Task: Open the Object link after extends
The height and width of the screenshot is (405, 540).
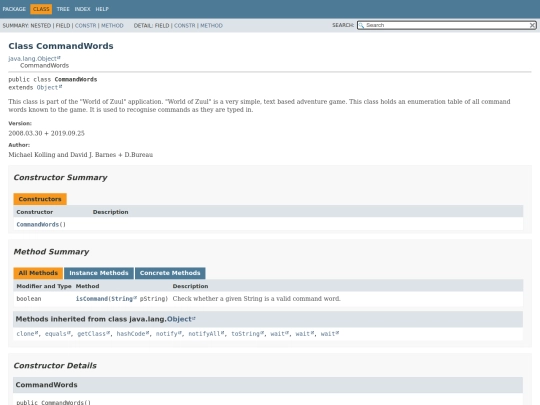Action: coord(49,87)
